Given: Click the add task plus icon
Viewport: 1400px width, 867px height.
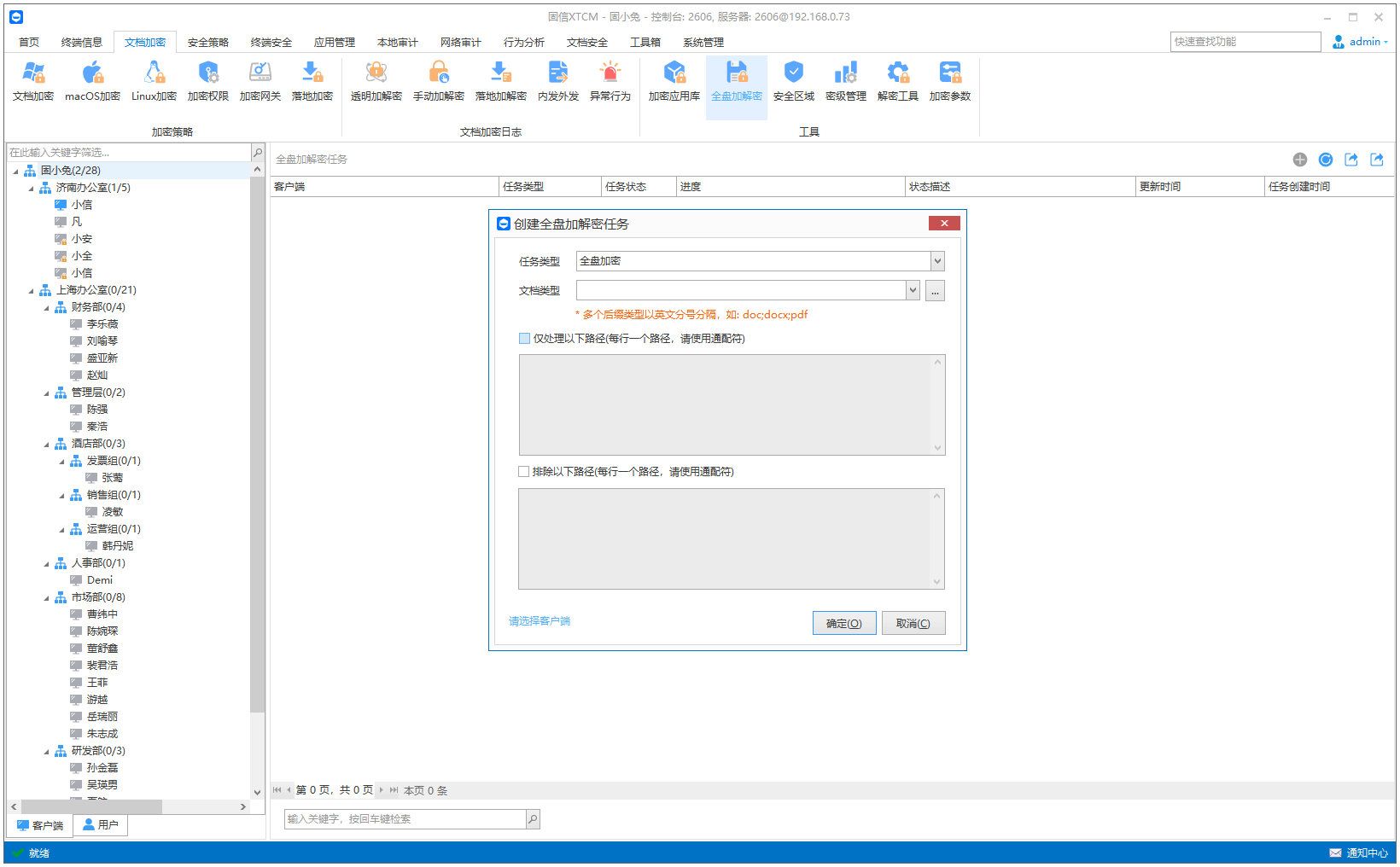Looking at the screenshot, I should pos(1300,160).
